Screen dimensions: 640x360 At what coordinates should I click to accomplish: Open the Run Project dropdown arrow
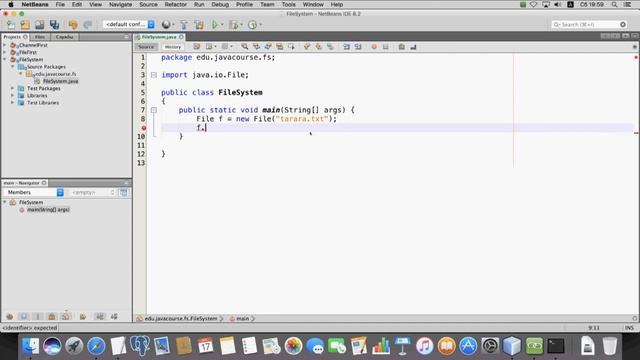(x=222, y=24)
